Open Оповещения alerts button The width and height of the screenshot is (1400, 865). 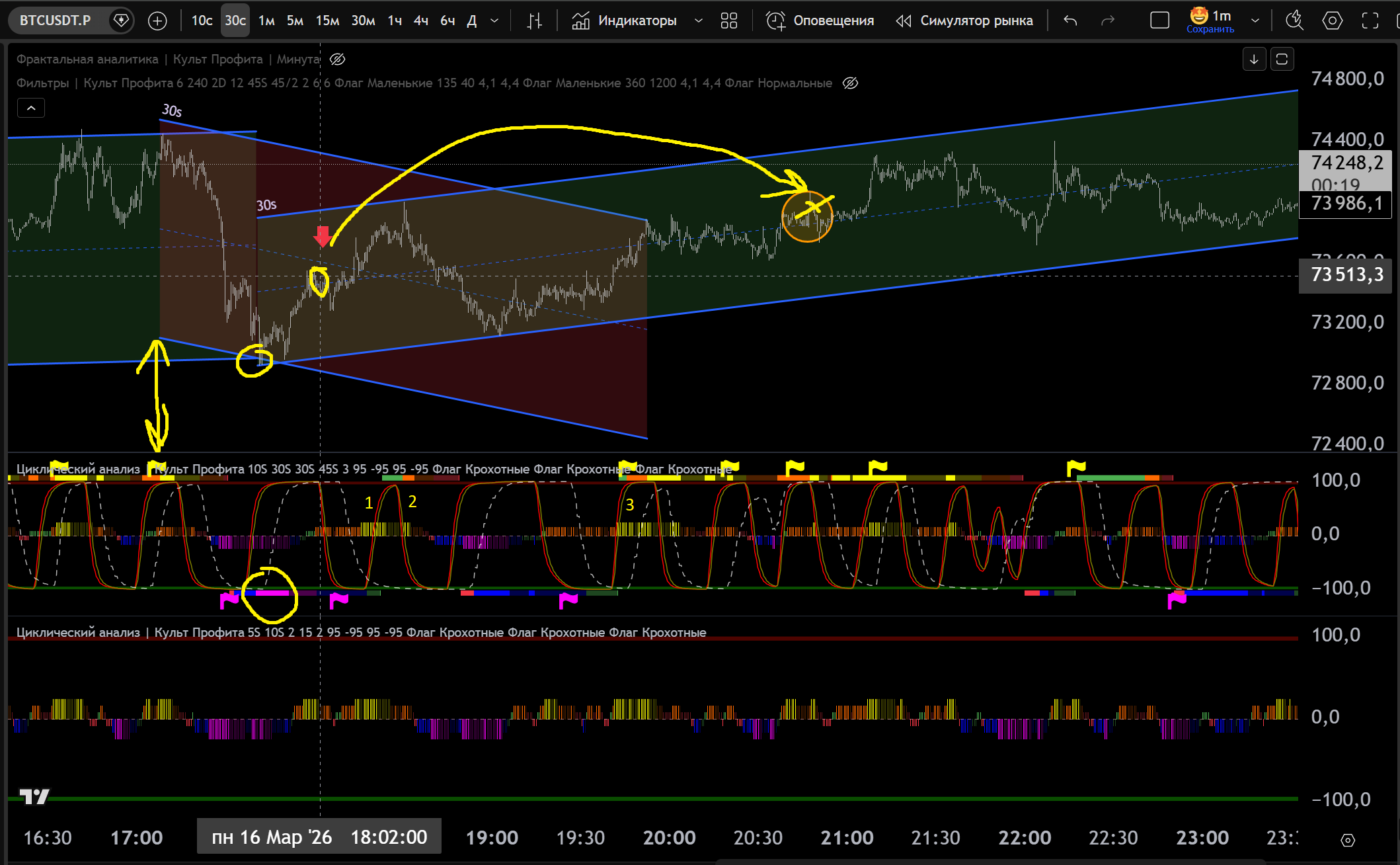pos(820,21)
